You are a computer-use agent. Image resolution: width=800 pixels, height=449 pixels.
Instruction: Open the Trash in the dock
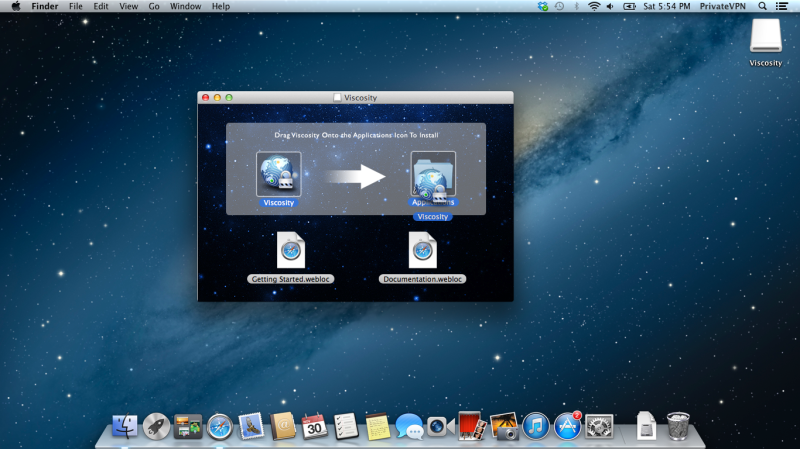(x=678, y=426)
